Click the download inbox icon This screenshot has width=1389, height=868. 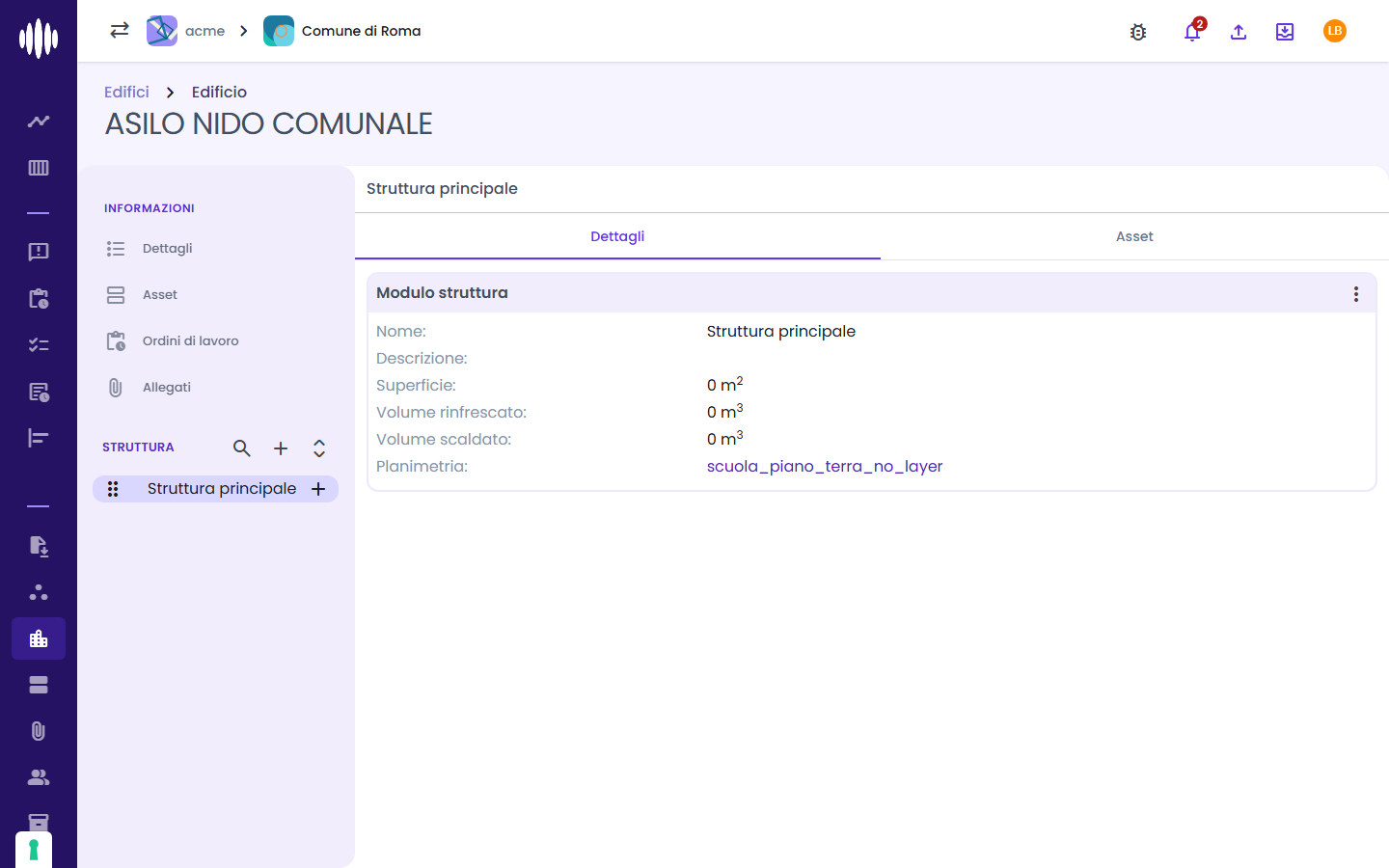tap(1285, 32)
